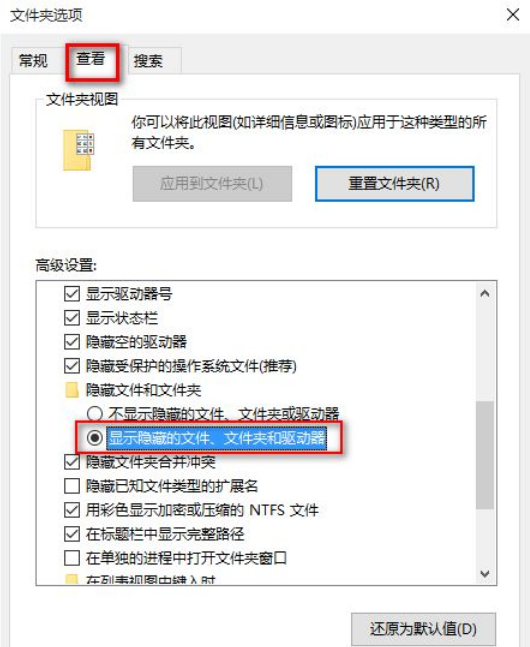
Task: Uncheck 隐藏空的驱动器 option
Action: click(x=72, y=342)
